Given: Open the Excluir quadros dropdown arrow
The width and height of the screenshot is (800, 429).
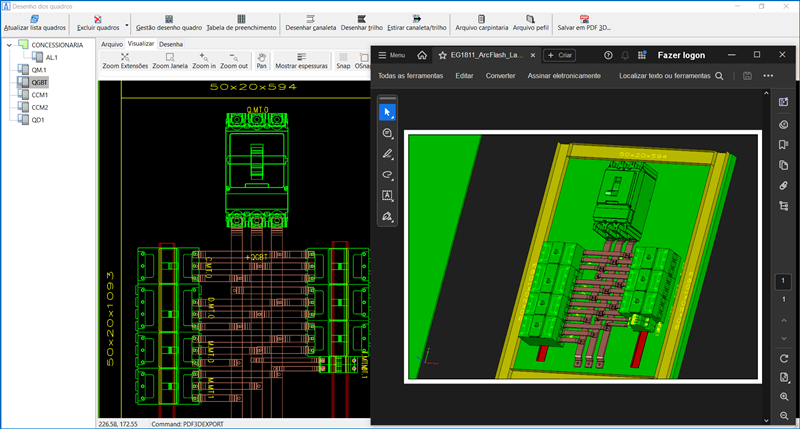Looking at the screenshot, I should pos(127,23).
